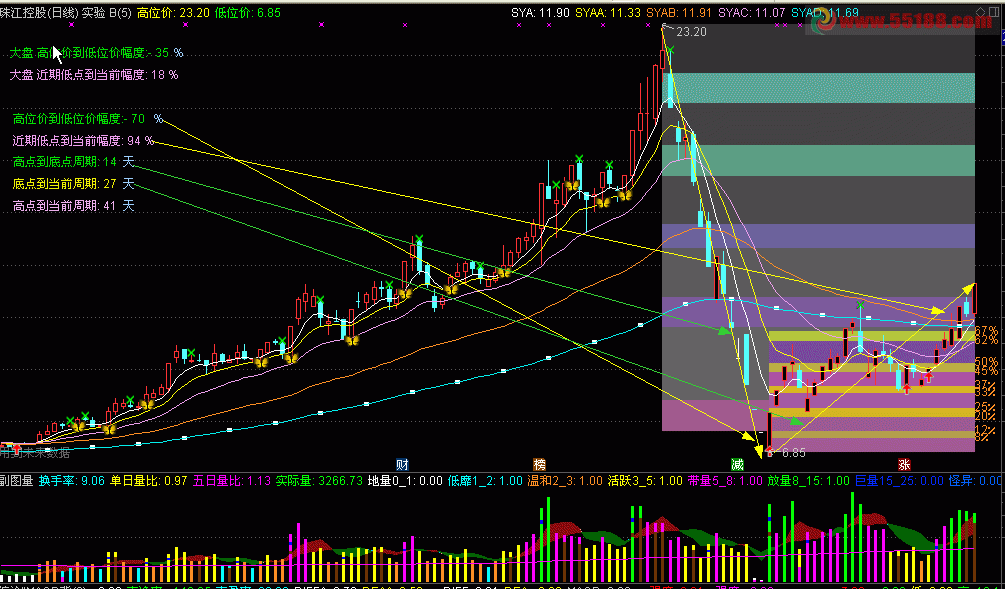
Task: Click the 财 finance marker icon
Action: point(403,465)
